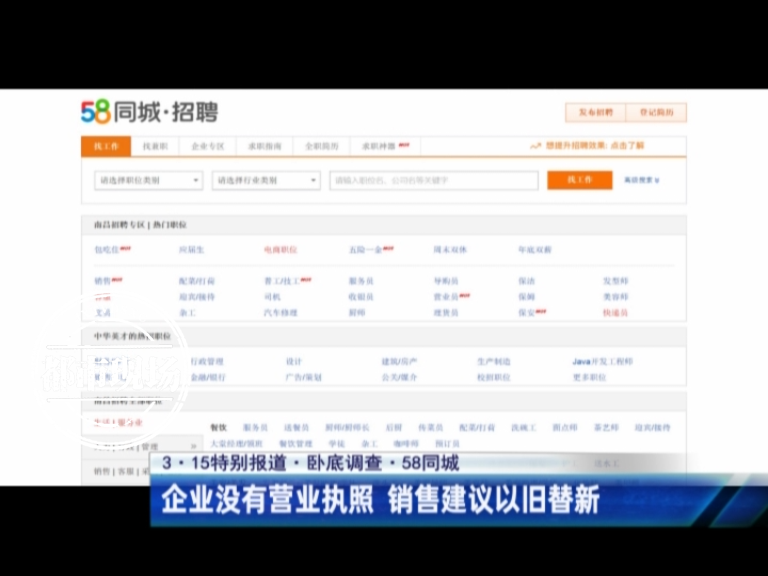This screenshot has width=768, height=576.
Task: Click 服务员 in the 餐饮 row
Action: point(255,428)
